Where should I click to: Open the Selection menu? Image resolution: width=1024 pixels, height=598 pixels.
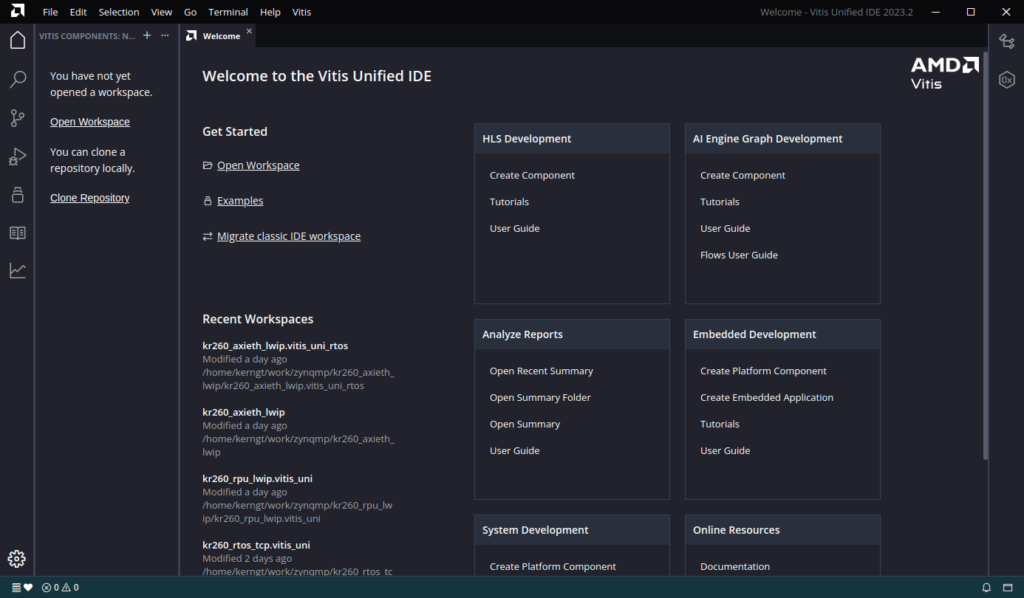coord(119,12)
